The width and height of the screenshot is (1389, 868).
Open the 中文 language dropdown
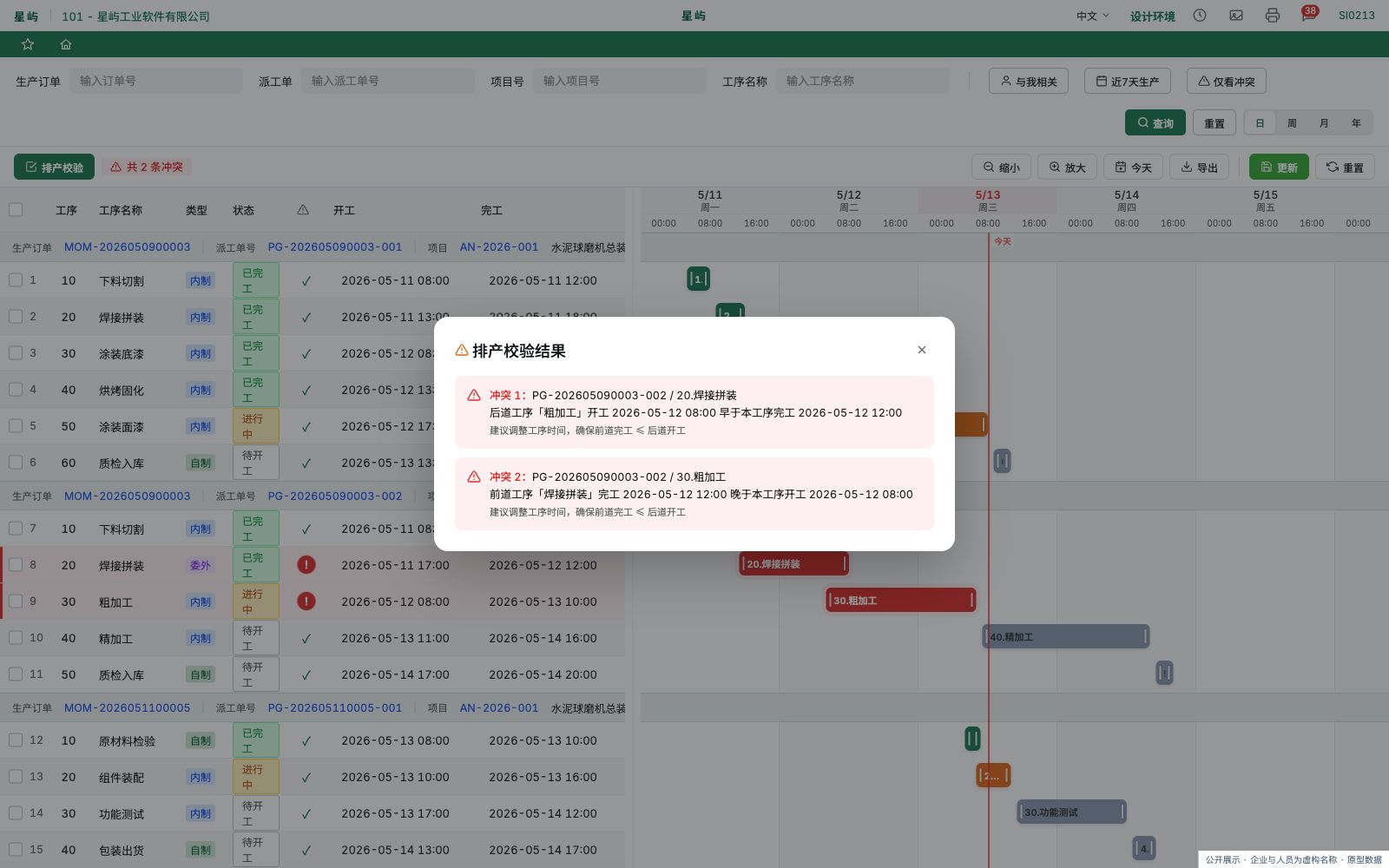click(1093, 16)
